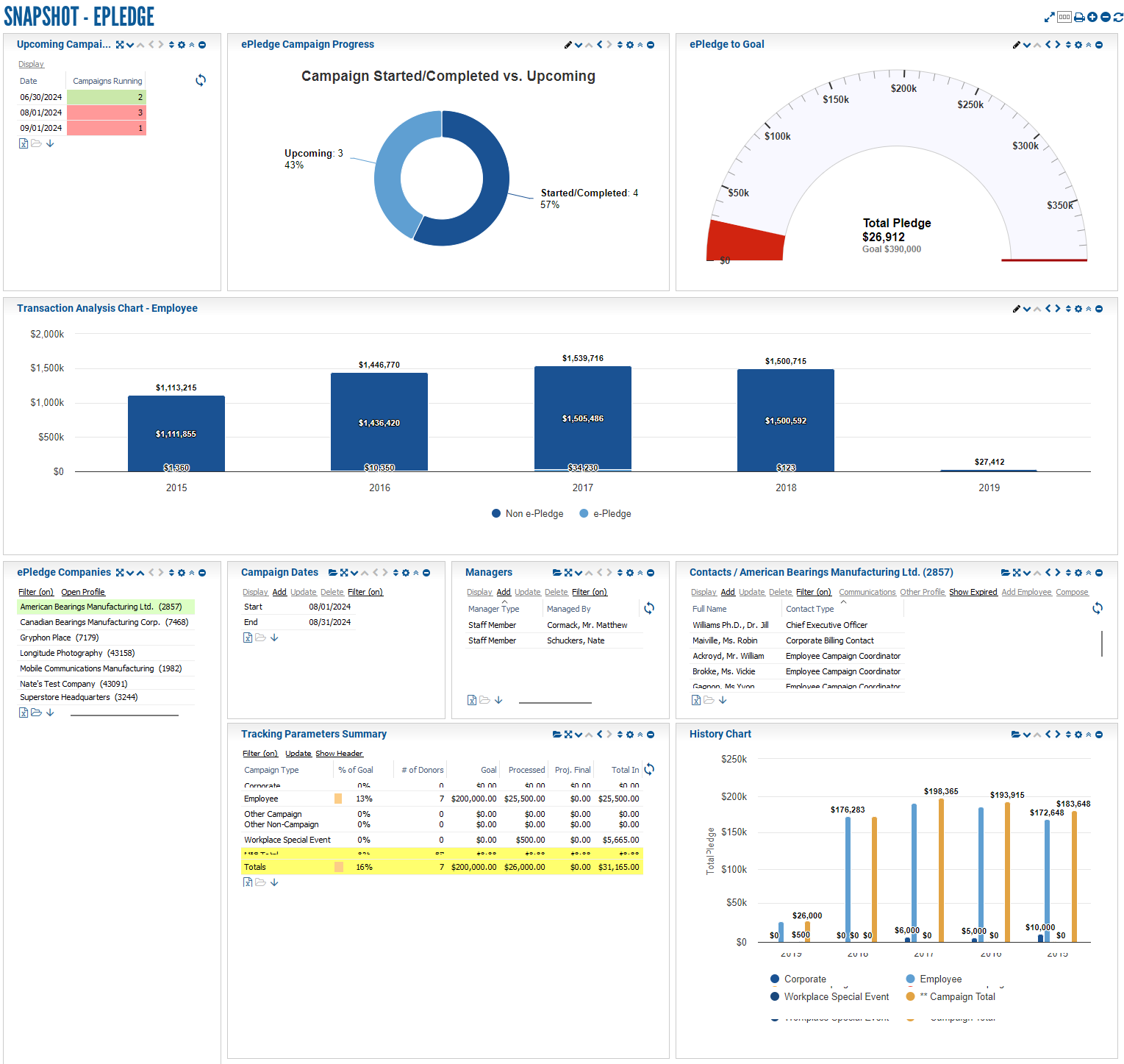This screenshot has height=1064, width=1124.
Task: Sort Managers by the Manager Type column
Action: tap(493, 609)
